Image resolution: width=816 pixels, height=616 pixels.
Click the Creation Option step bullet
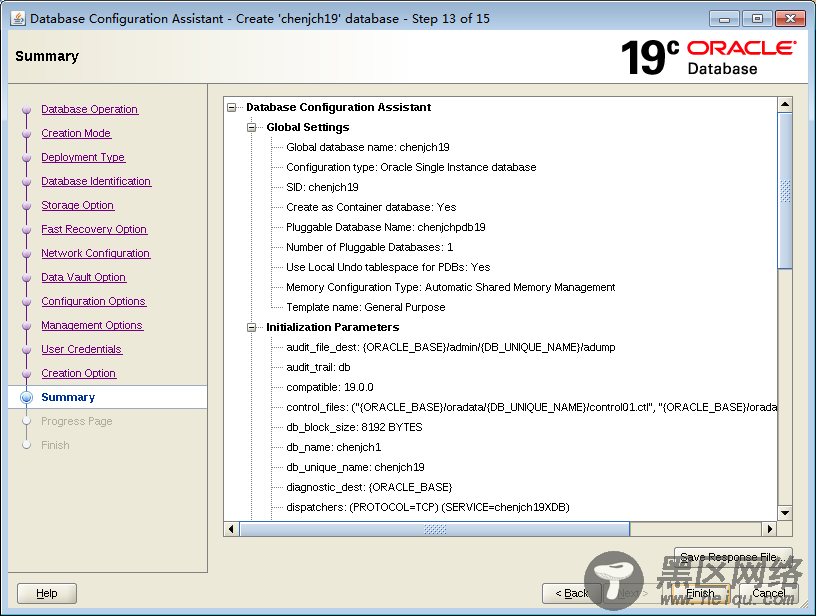(27, 374)
